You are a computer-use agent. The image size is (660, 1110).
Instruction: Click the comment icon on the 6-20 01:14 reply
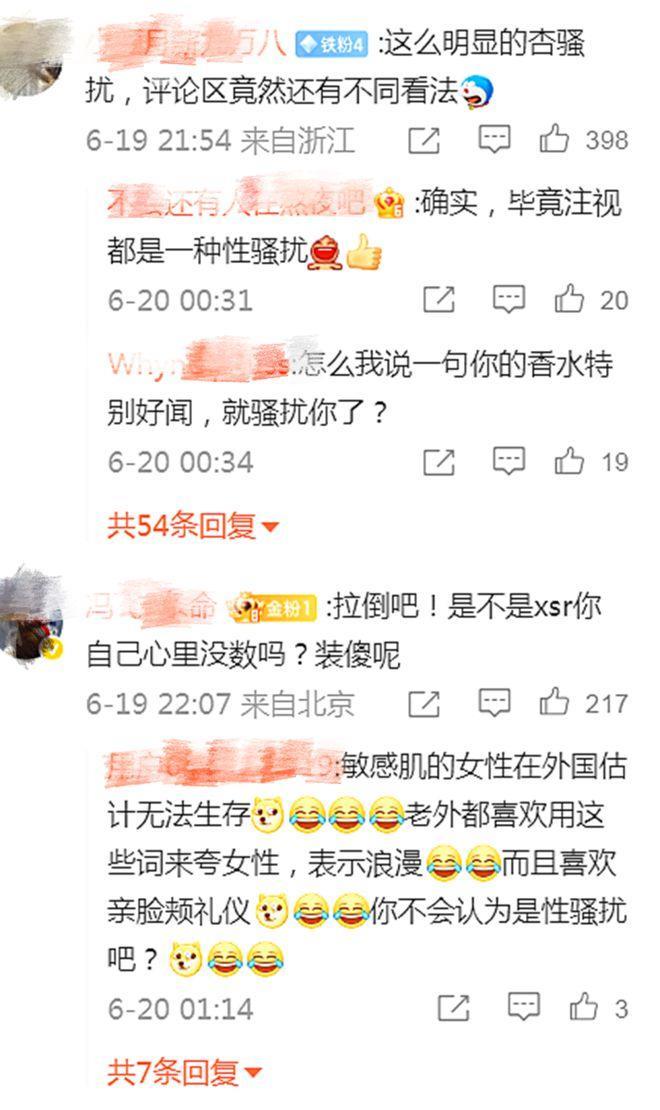pyautogui.click(x=524, y=1007)
